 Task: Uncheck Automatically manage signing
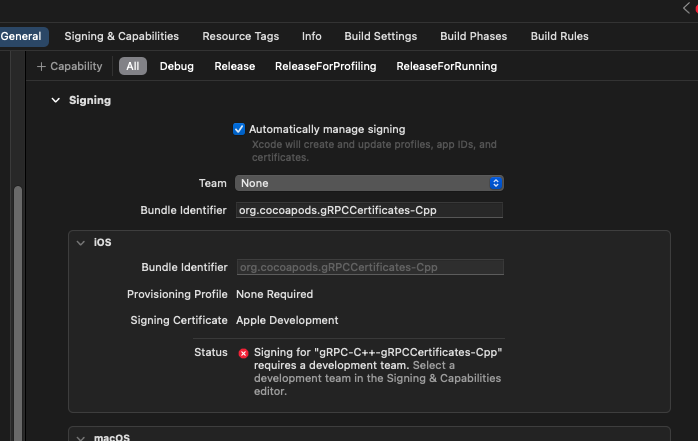point(239,129)
